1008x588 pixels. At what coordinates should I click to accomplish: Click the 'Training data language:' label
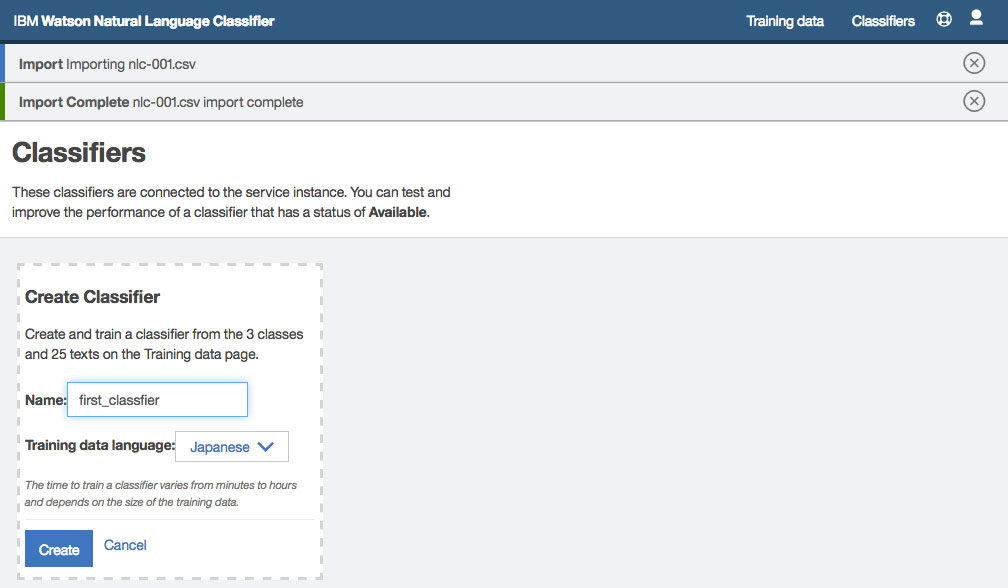pyautogui.click(x=100, y=445)
